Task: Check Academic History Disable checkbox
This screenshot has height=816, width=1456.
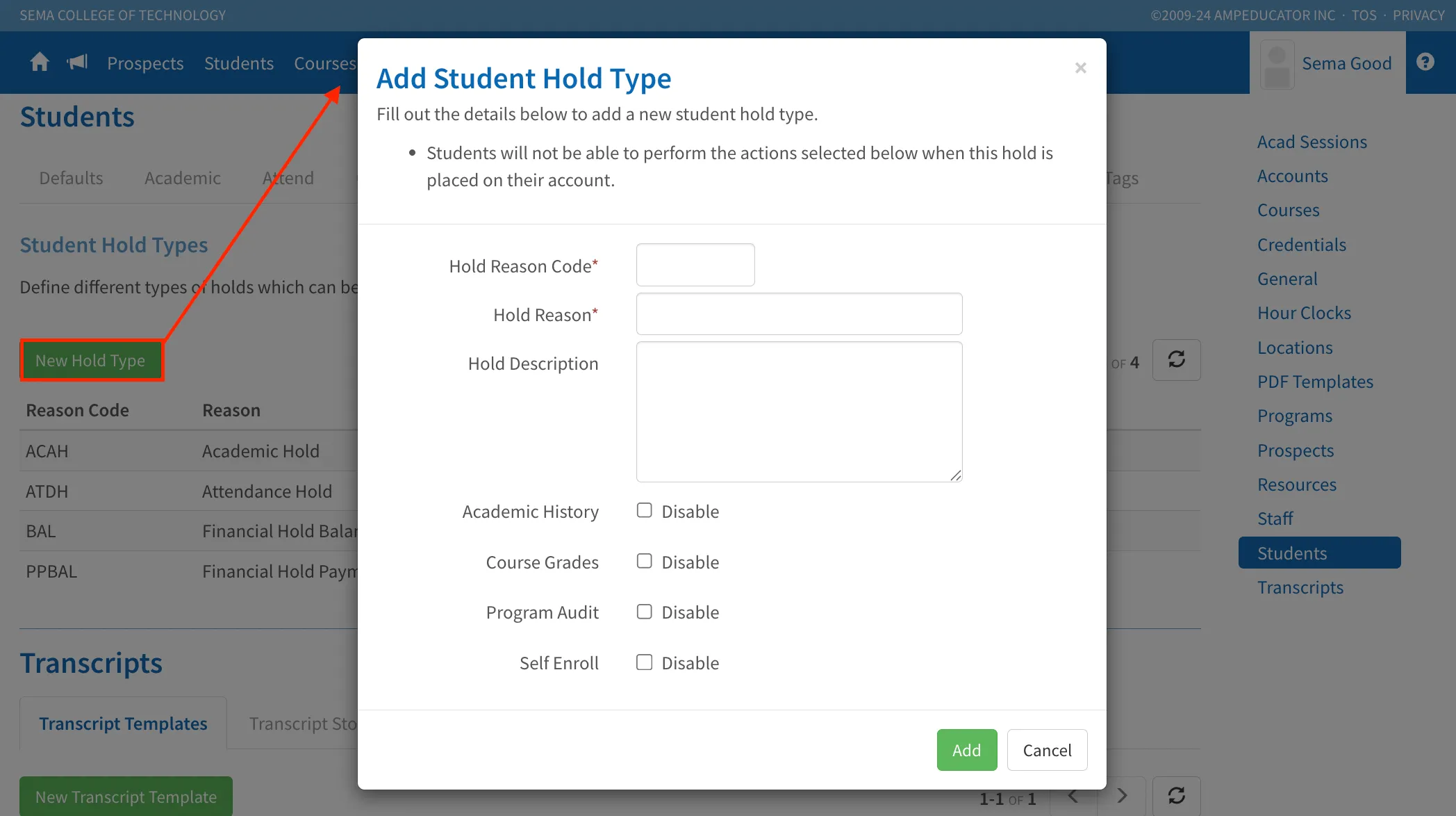Action: tap(645, 511)
